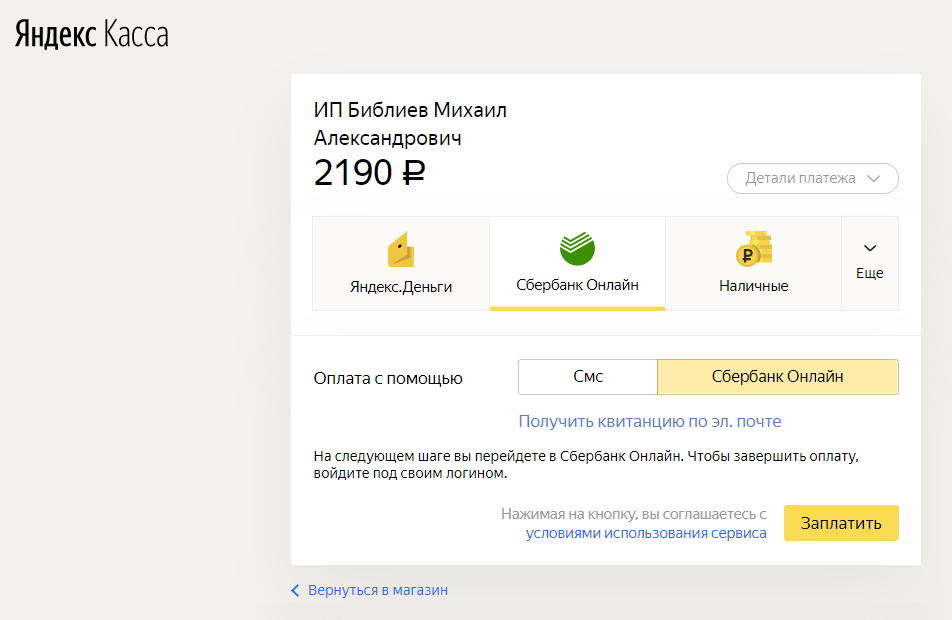Click the merchant name ИП Библиев Михаил
Image resolution: width=952 pixels, height=620 pixels.
coord(410,111)
